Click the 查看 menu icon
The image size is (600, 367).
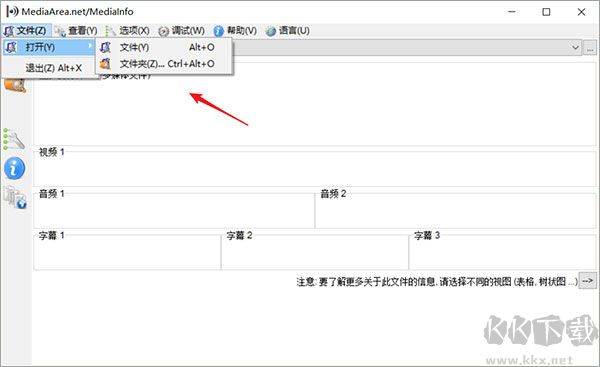pos(60,31)
